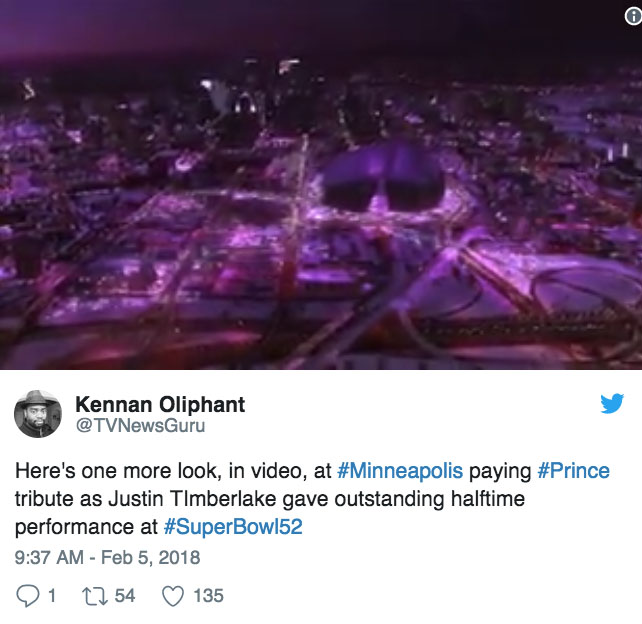The height and width of the screenshot is (624, 642).
Task: Open the Twitter bird logo
Action: (x=612, y=403)
